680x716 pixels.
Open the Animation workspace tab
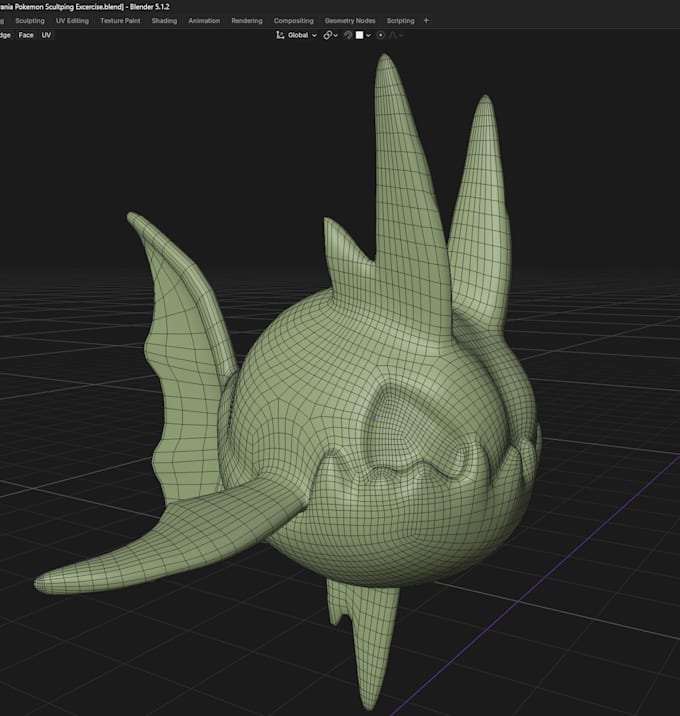[x=204, y=21]
